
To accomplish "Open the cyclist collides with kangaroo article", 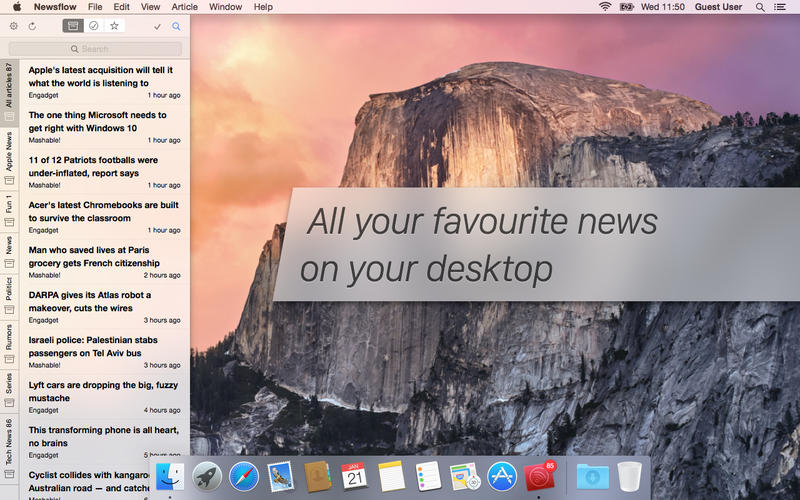I will pyautogui.click(x=87, y=483).
